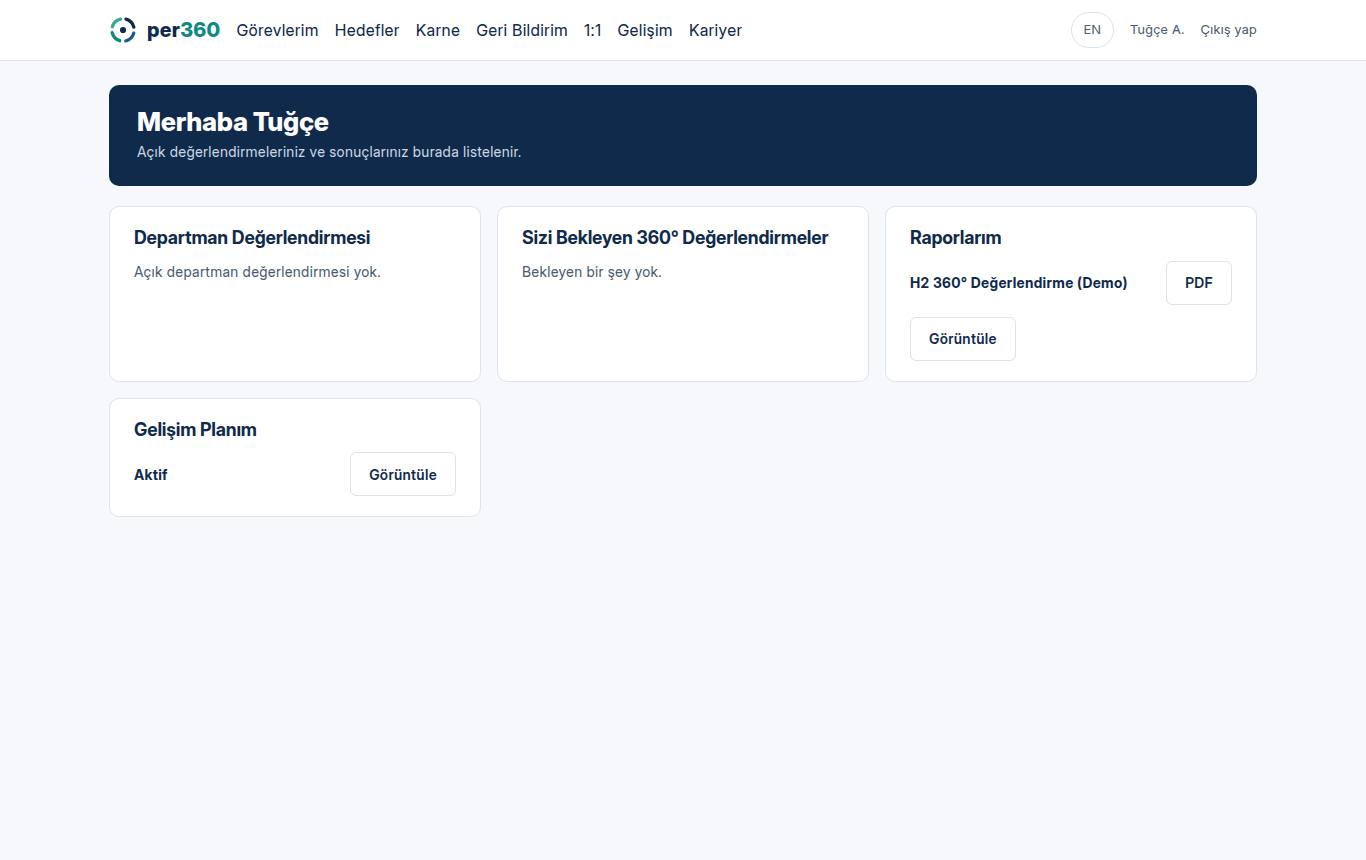The image size is (1366, 860).
Task: Download the H2 360° report PDF
Action: (x=1199, y=283)
